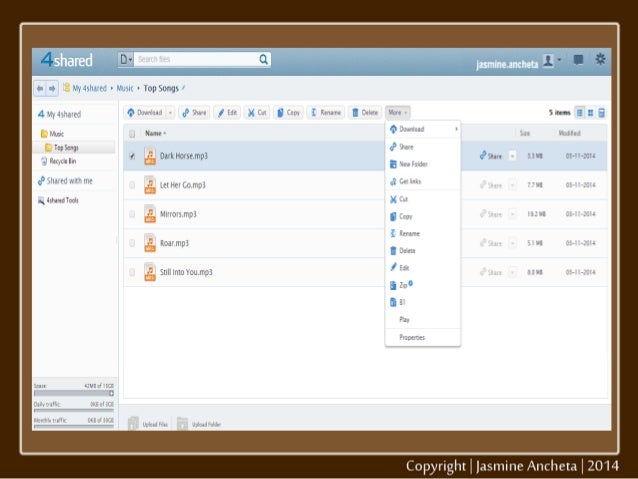Open Shared with me section
638x479 pixels.
(65, 181)
